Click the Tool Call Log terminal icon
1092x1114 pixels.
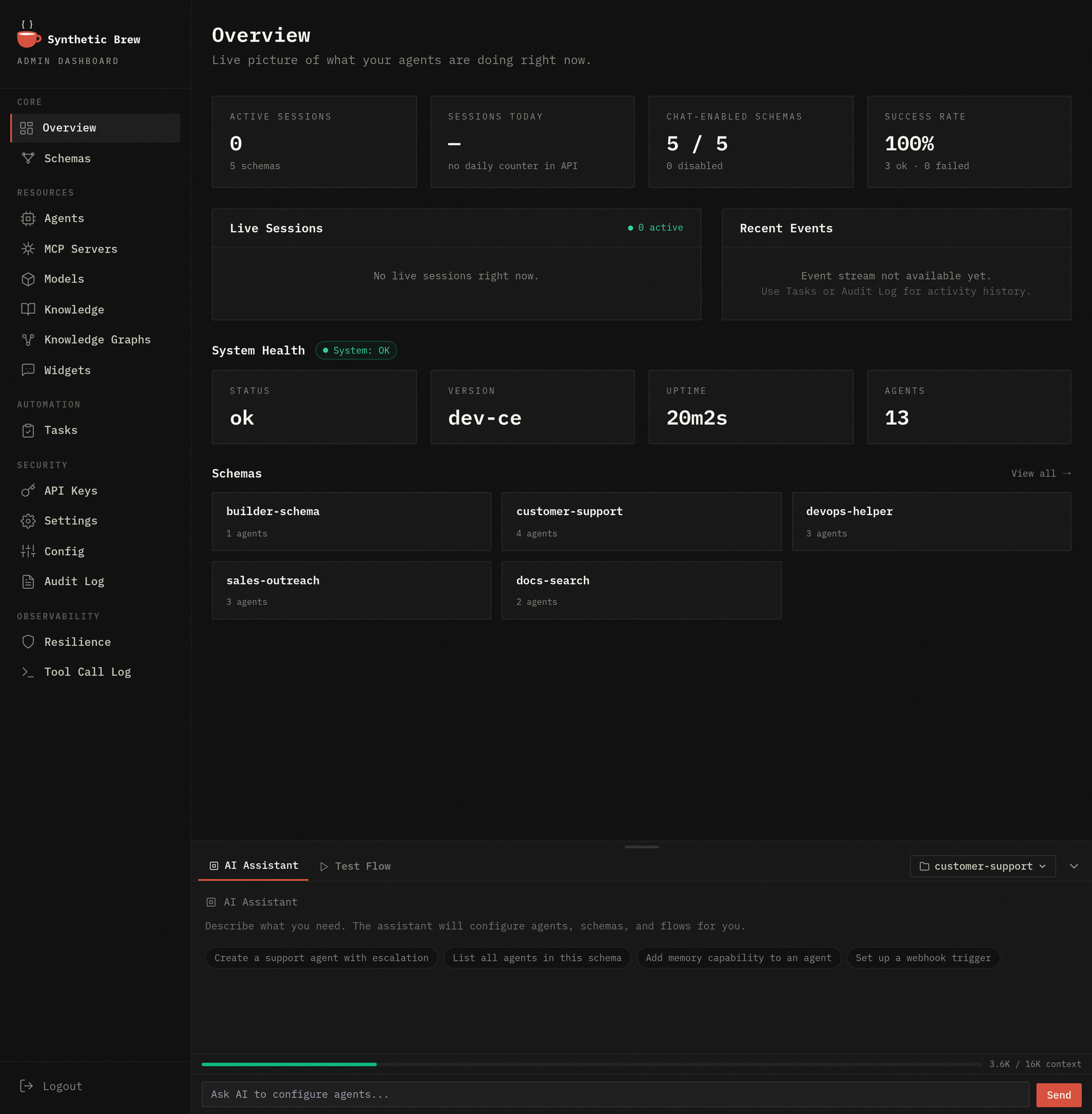28,672
